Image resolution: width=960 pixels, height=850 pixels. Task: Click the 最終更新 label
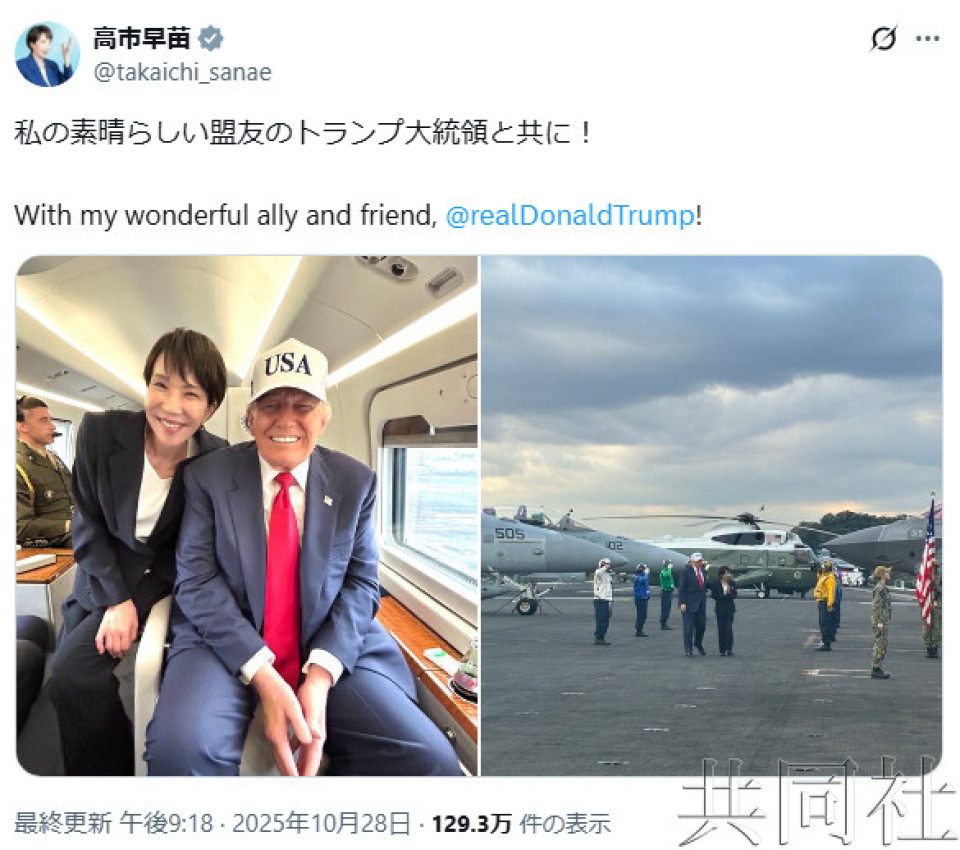(x=63, y=824)
